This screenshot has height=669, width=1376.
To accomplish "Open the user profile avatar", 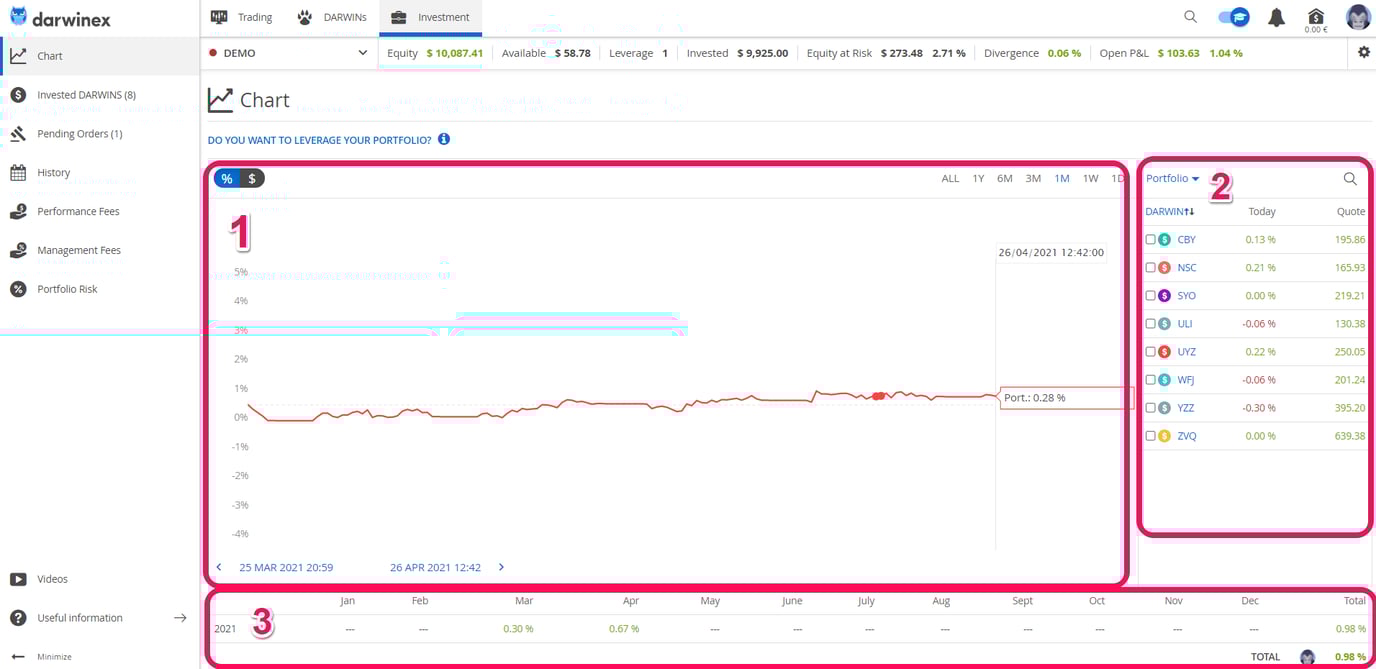I will click(1358, 17).
